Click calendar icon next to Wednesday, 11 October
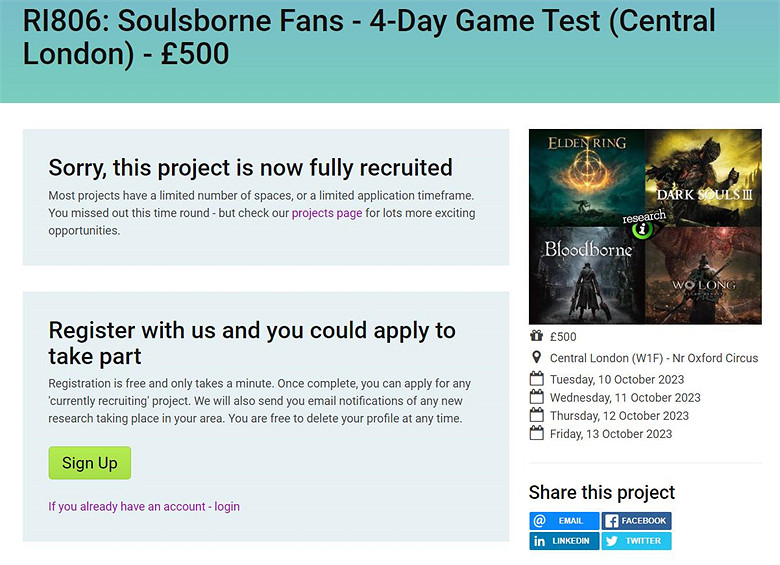The image size is (780, 565). (536, 397)
